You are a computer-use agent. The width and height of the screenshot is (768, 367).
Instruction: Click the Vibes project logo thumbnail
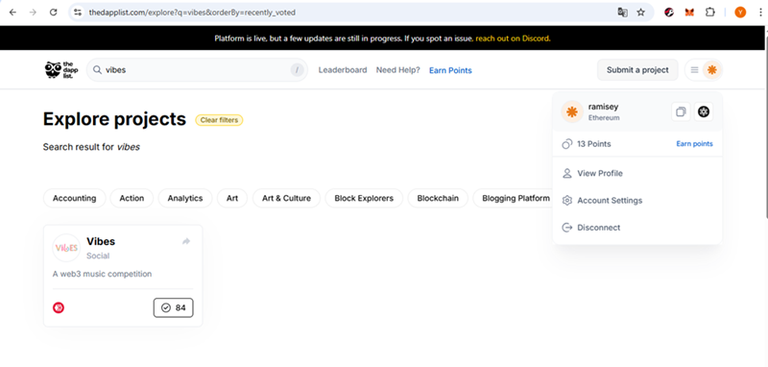click(x=66, y=248)
